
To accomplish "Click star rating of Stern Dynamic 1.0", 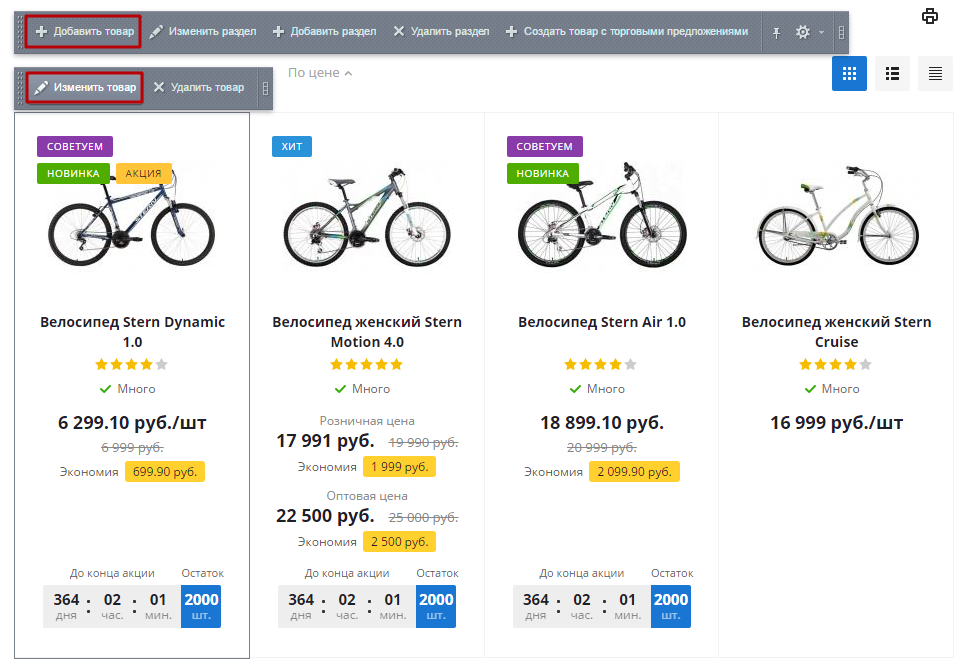I will 131,365.
